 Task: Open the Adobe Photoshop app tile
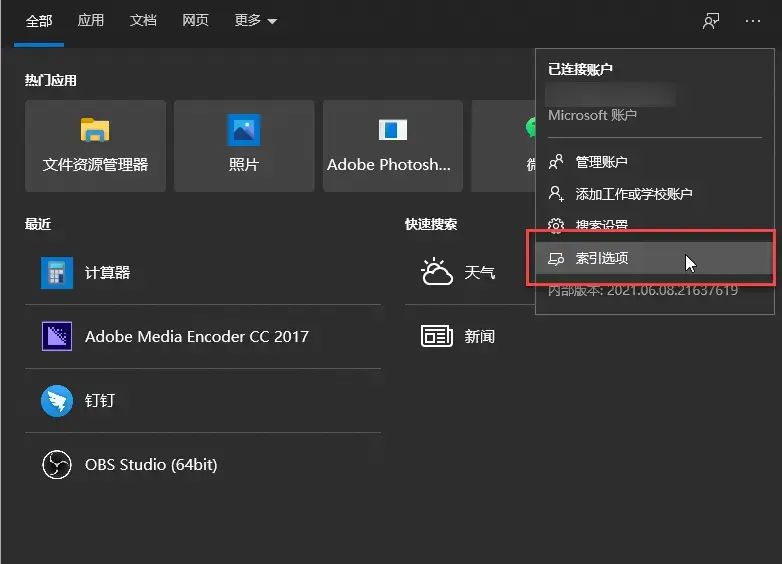pos(392,146)
